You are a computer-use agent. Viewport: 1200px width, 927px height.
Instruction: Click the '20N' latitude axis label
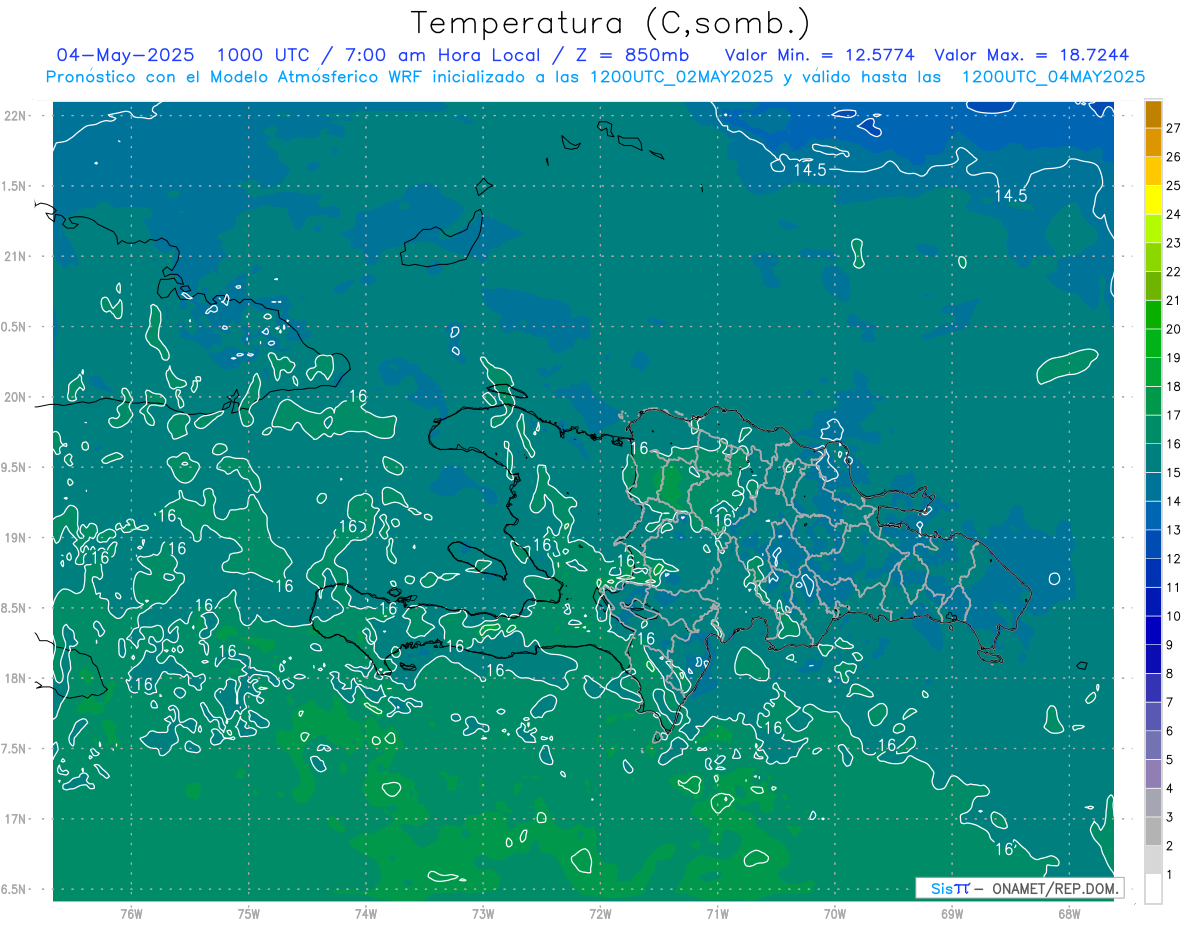[x=16, y=397]
